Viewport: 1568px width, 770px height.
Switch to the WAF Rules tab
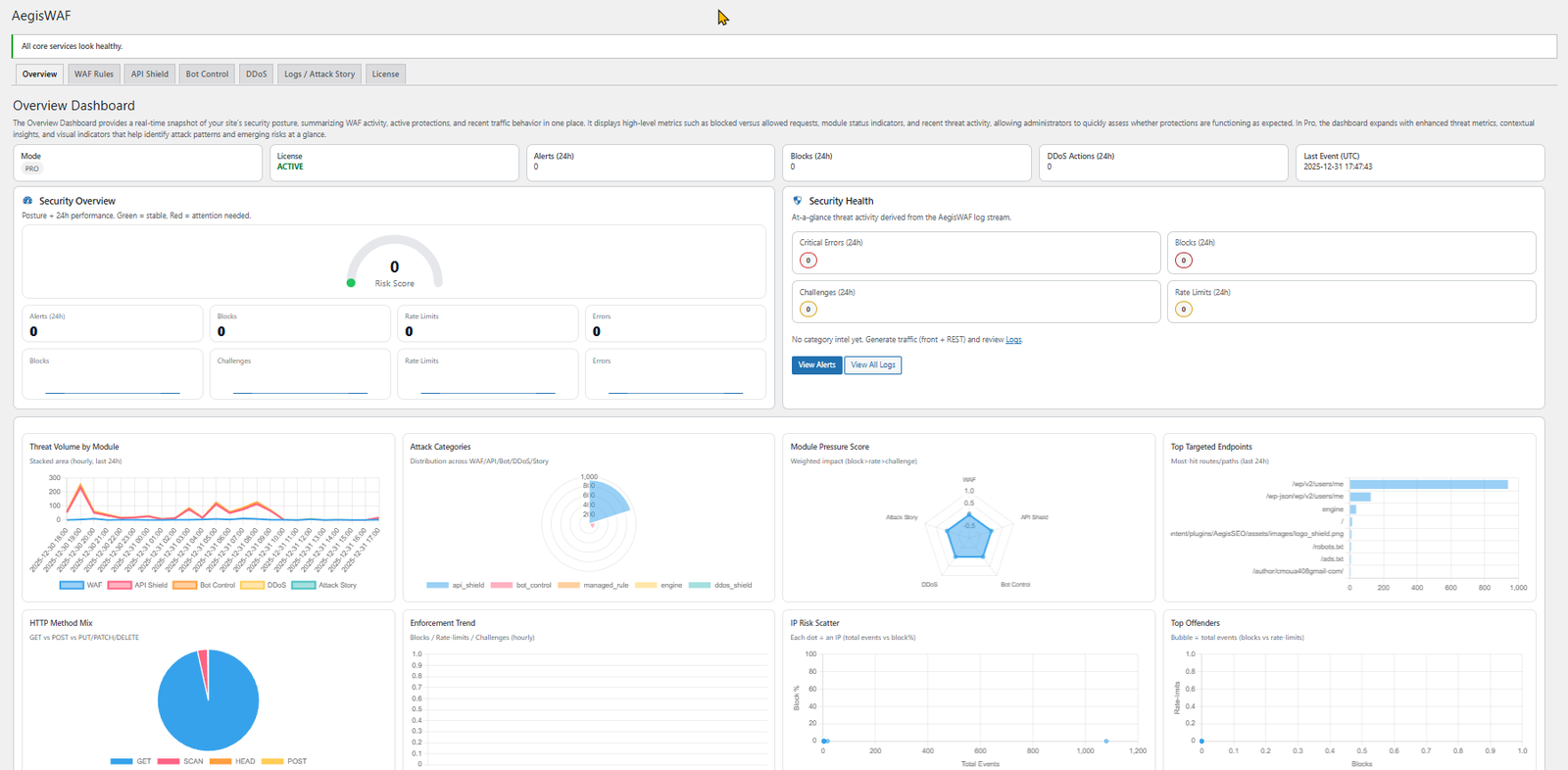click(94, 74)
